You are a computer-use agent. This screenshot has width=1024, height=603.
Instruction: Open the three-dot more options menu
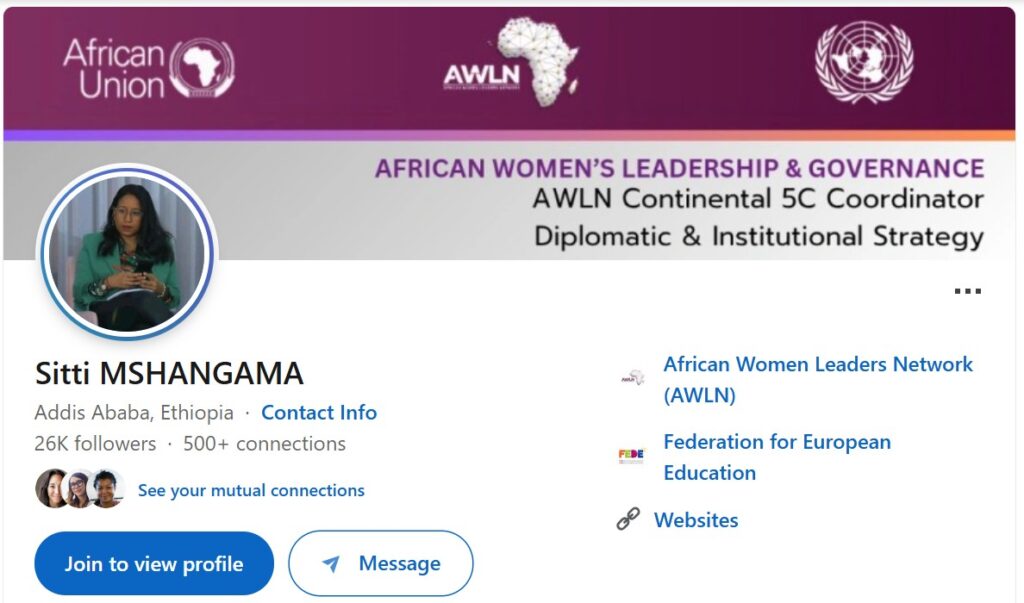click(x=967, y=291)
